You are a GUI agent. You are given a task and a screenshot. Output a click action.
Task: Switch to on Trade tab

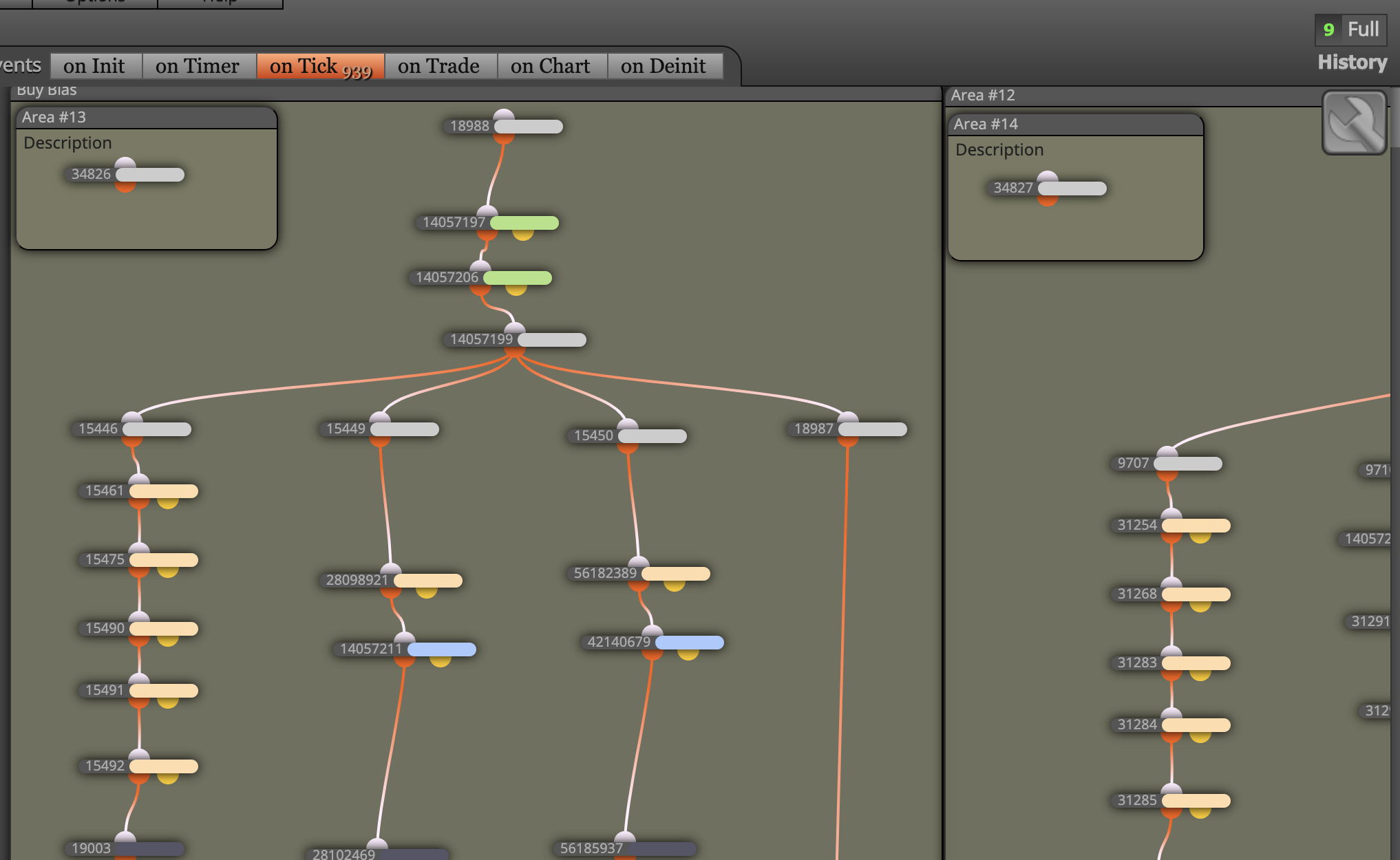(x=441, y=66)
